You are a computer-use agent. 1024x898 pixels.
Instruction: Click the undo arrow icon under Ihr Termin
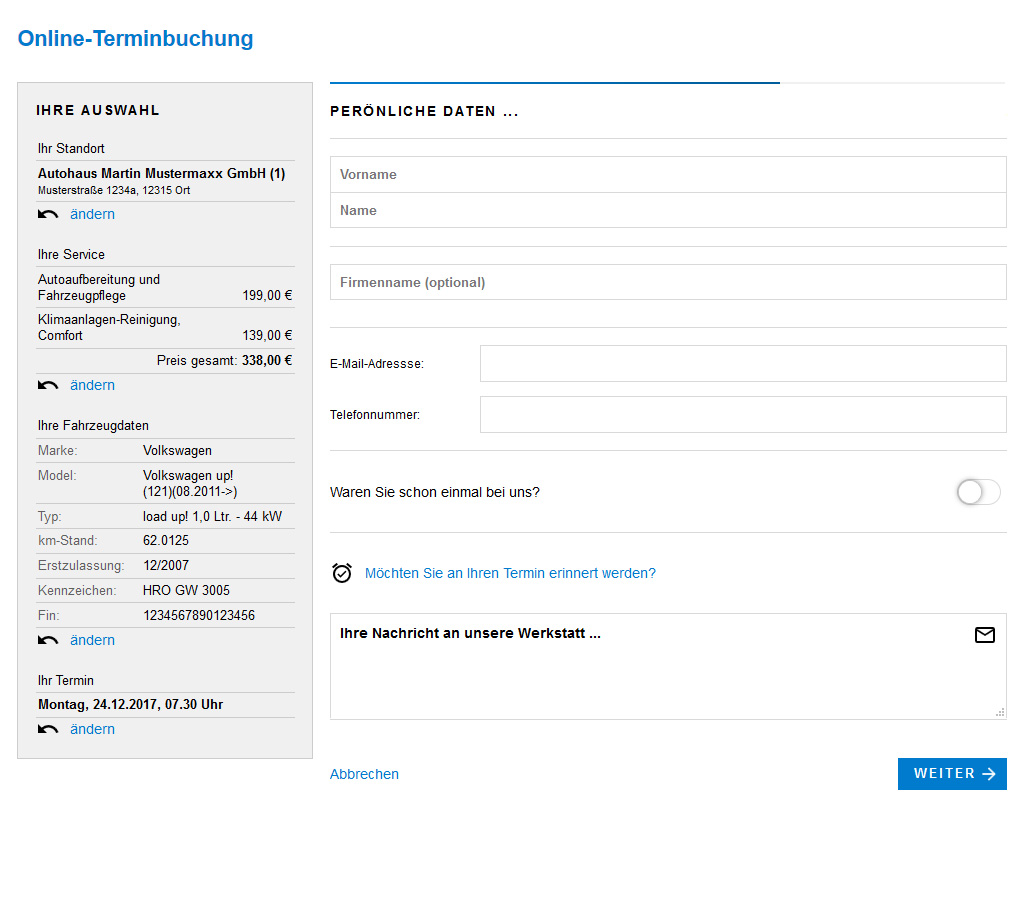[48, 729]
